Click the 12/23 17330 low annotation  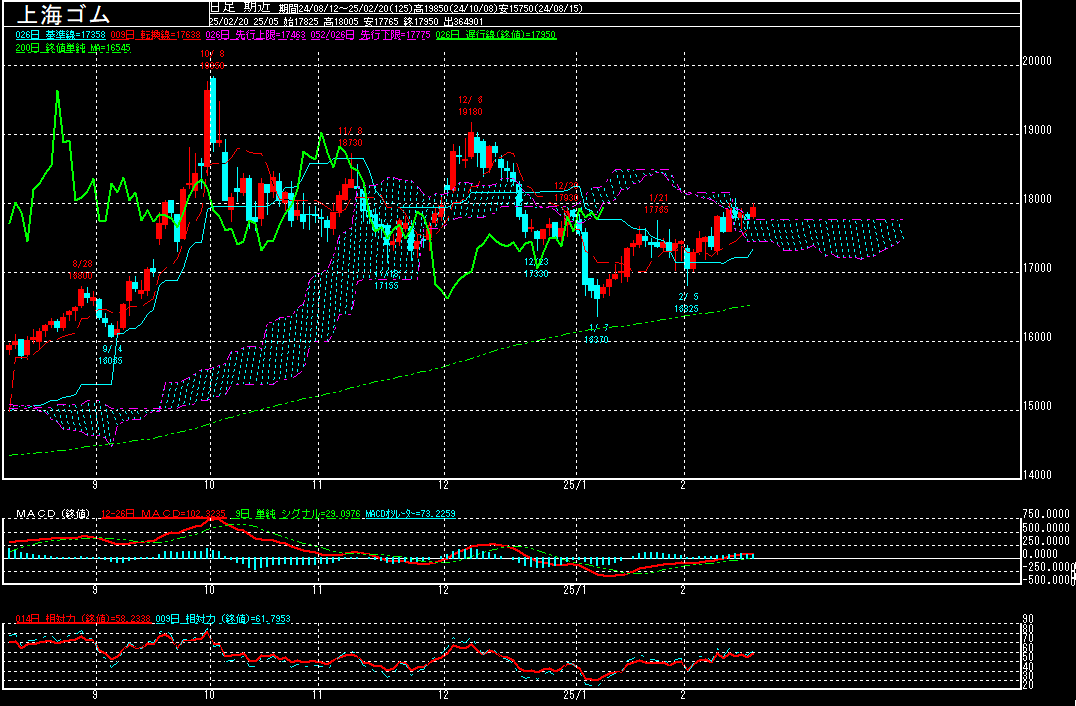(x=536, y=268)
